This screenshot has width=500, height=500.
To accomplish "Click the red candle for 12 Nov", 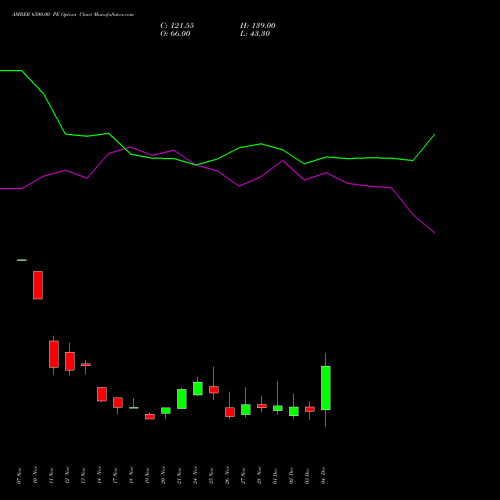I will (70, 361).
